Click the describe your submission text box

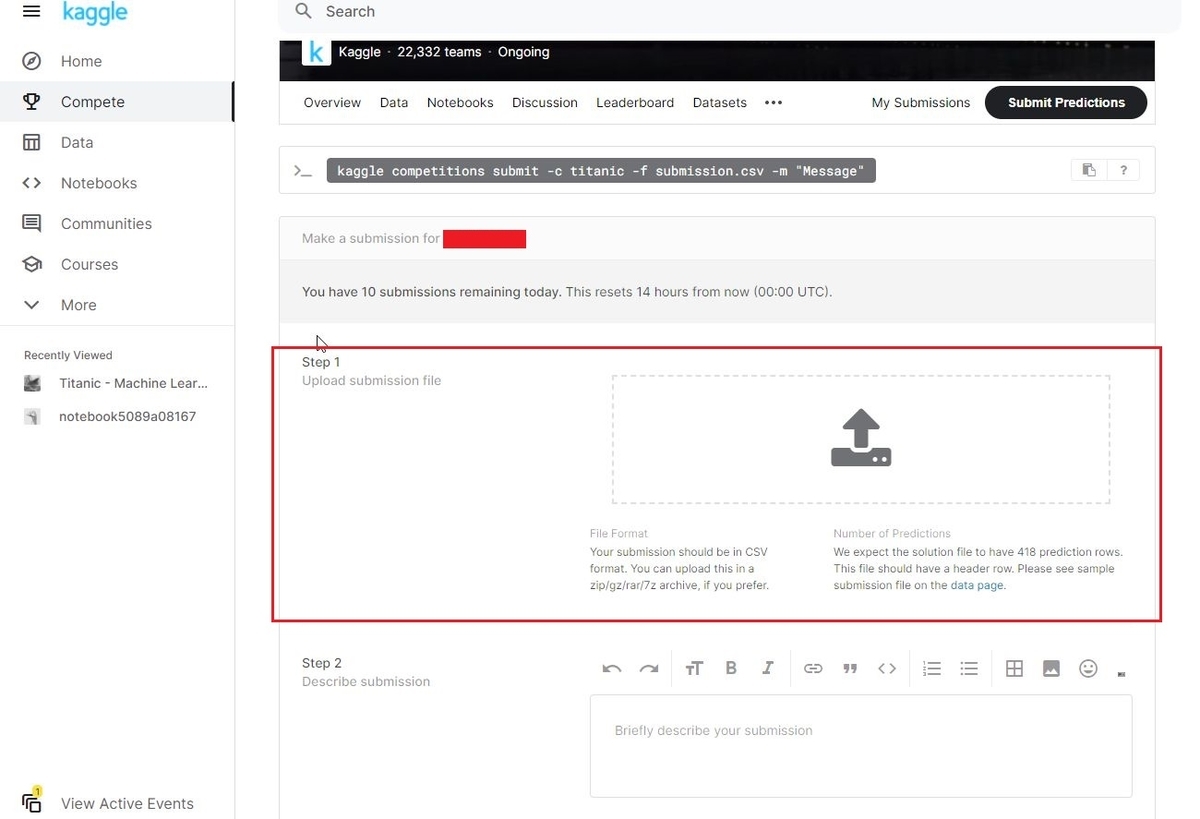[861, 746]
